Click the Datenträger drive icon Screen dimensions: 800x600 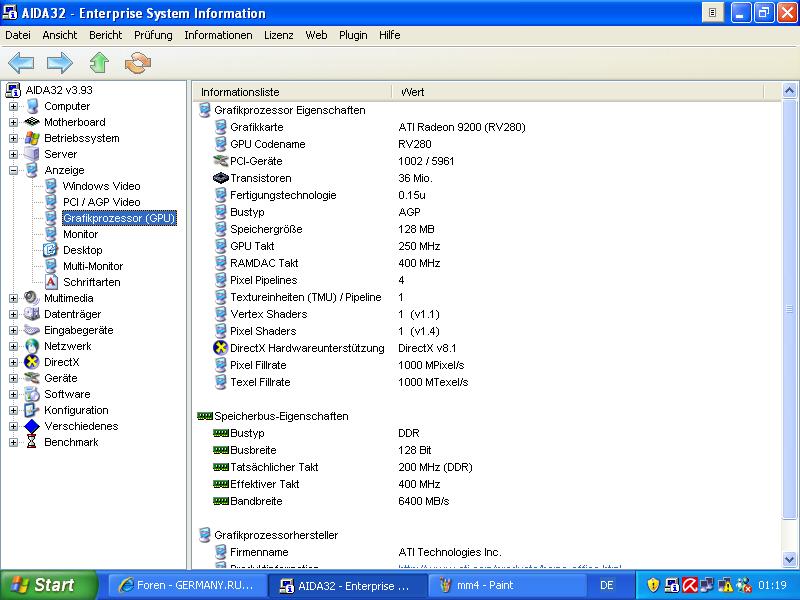pos(32,314)
